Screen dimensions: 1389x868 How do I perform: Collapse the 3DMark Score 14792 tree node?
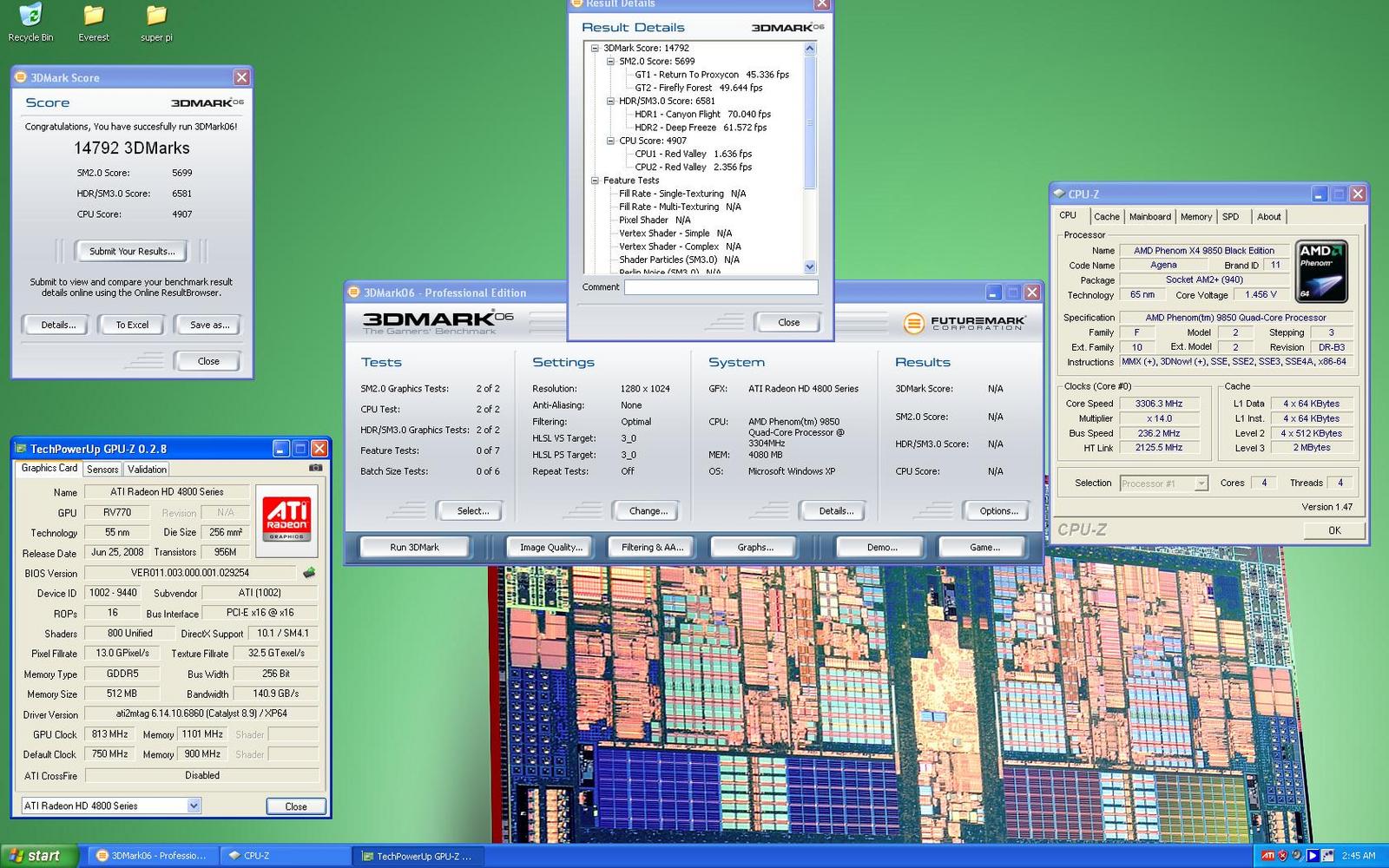tap(595, 49)
